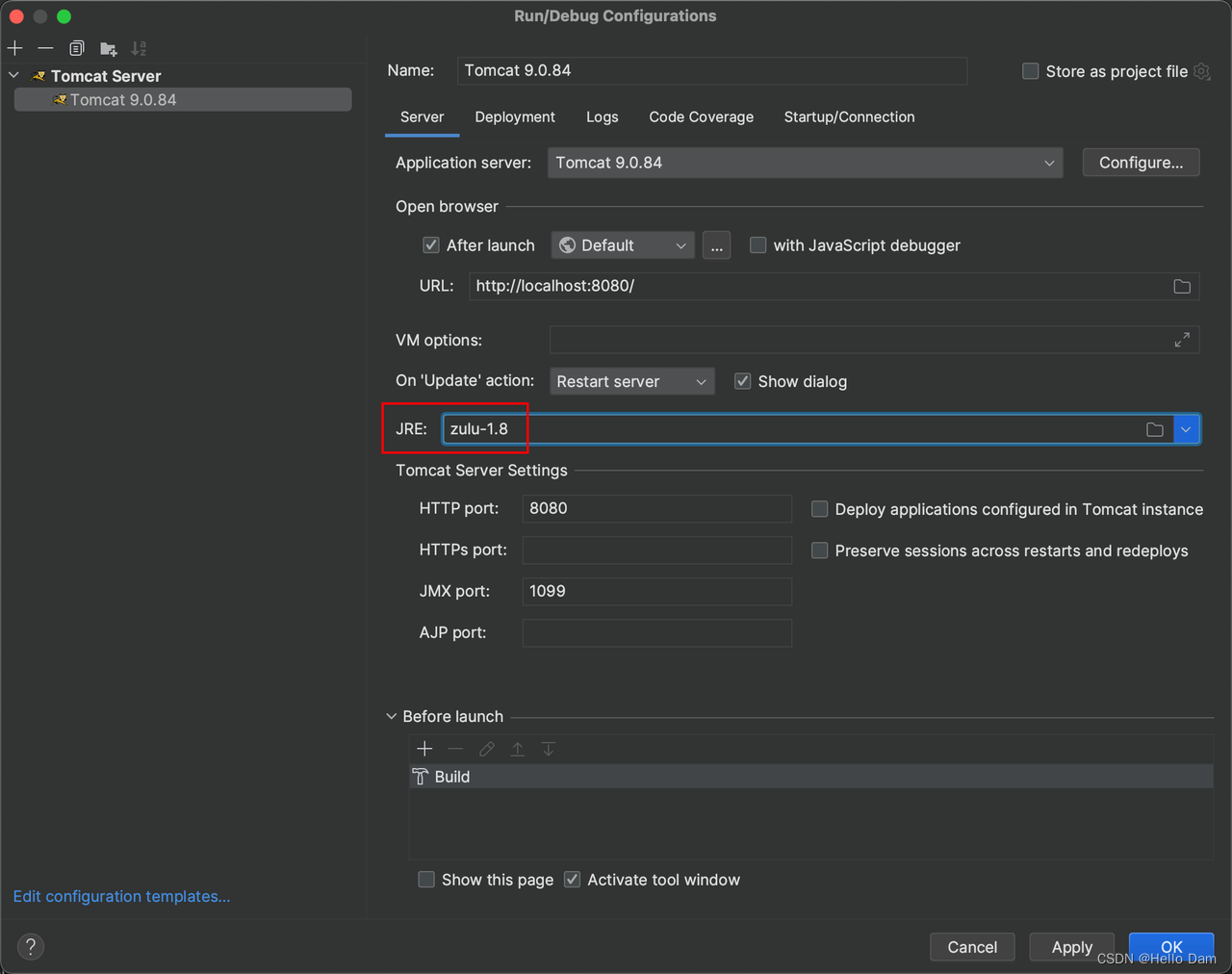Click the HTTP port field
Image resolution: width=1232 pixels, height=974 pixels.
coord(657,508)
